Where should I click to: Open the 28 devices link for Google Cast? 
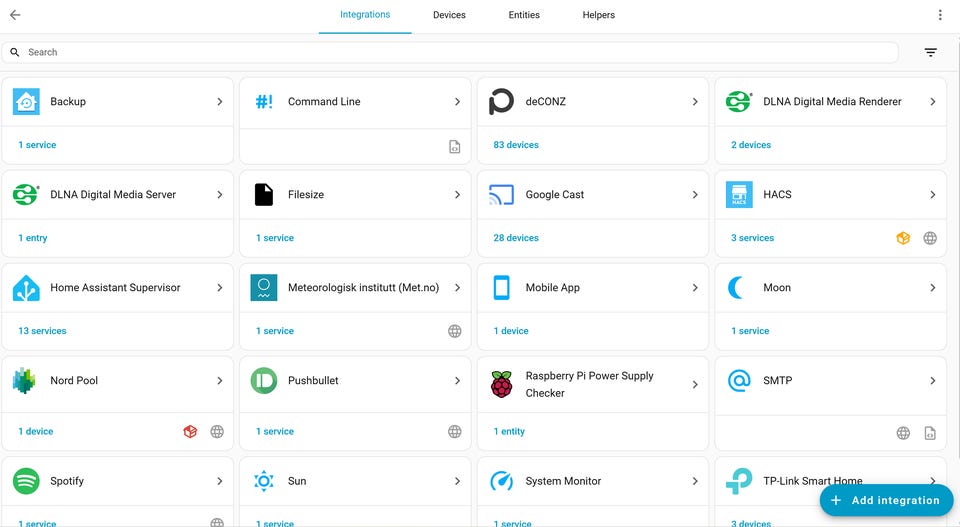(x=516, y=238)
